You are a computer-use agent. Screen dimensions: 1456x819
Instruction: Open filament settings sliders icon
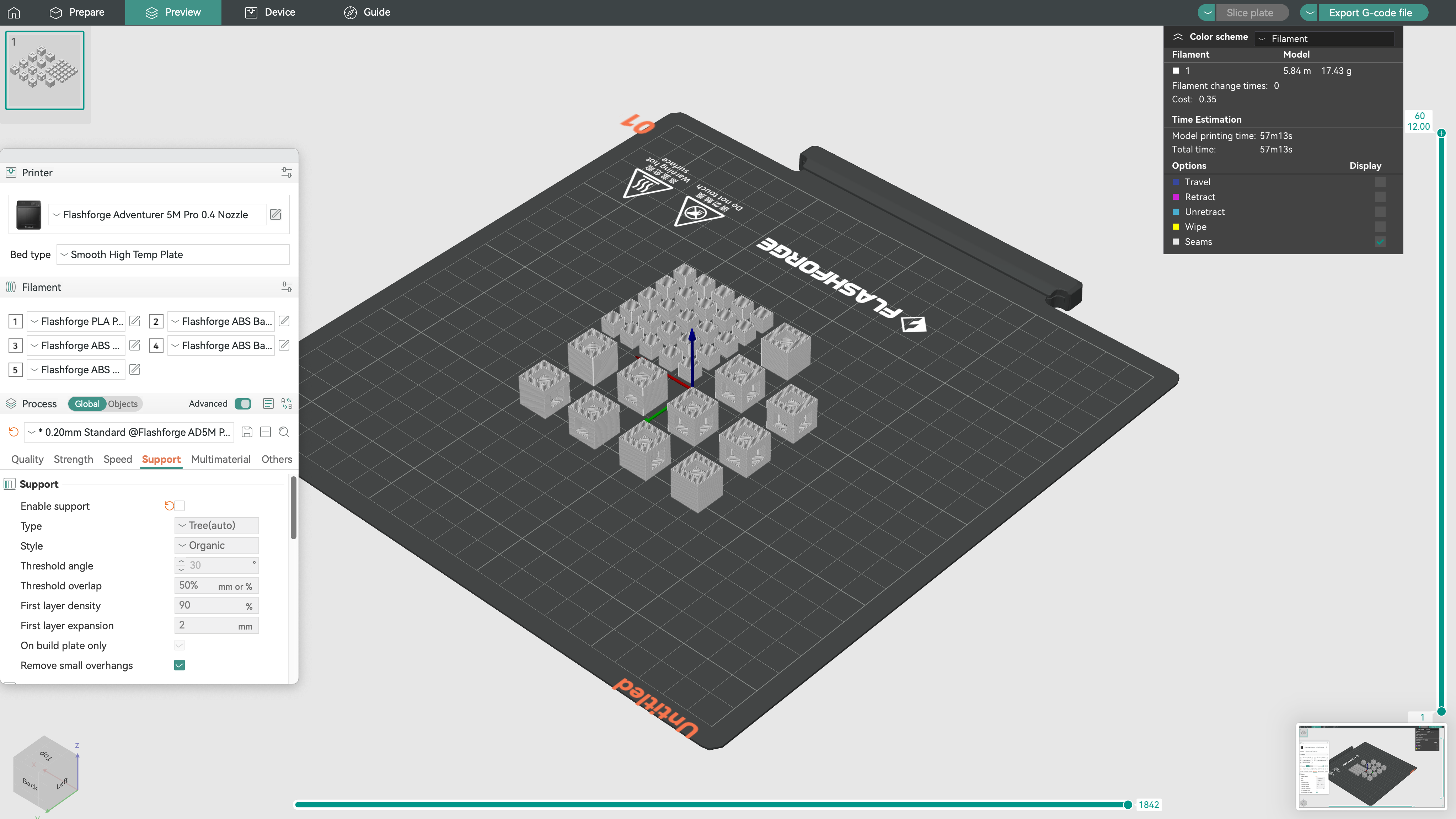(x=287, y=287)
